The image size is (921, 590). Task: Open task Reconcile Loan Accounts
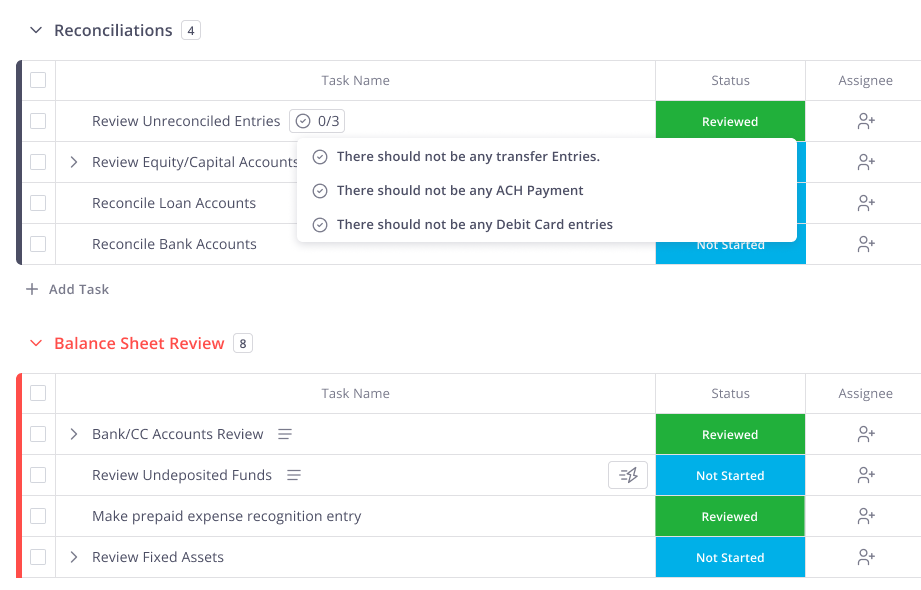click(174, 203)
